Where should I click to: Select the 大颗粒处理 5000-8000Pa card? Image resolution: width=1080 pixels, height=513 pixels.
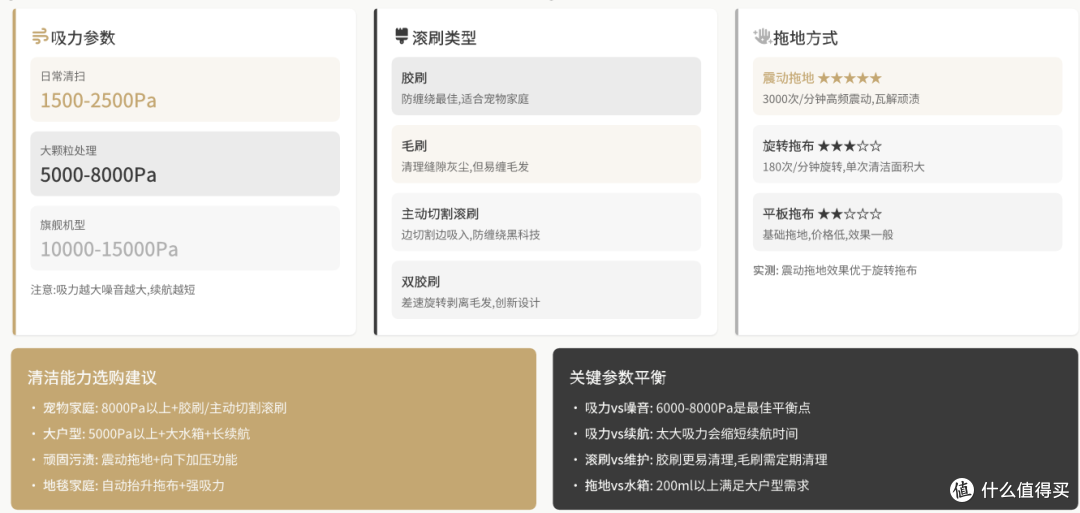point(185,164)
